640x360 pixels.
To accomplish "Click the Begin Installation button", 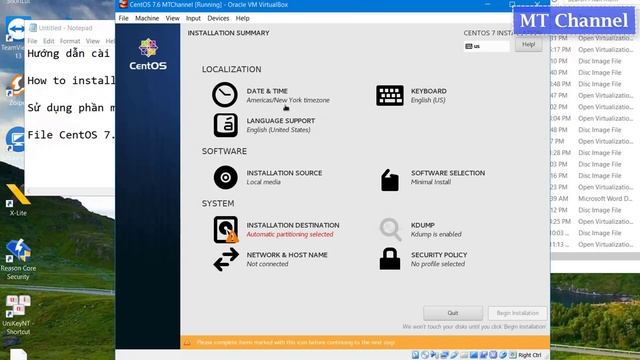I will [517, 313].
